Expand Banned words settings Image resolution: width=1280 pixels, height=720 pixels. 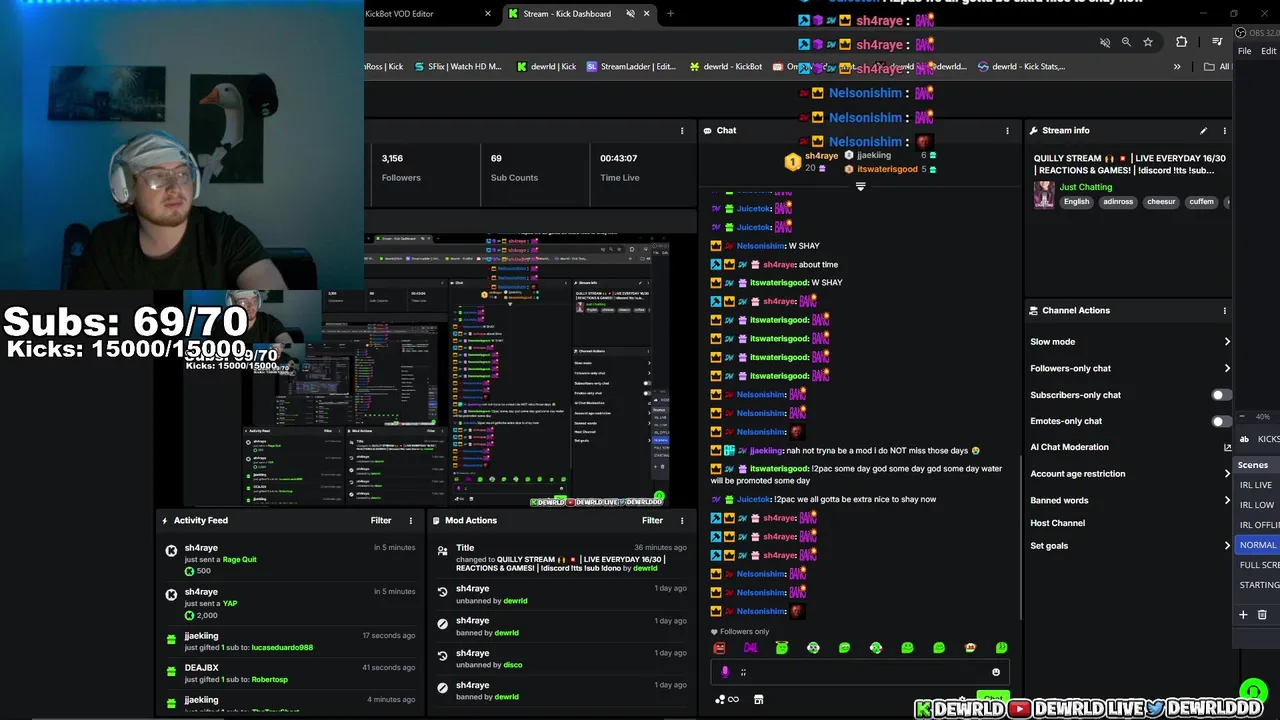1227,500
